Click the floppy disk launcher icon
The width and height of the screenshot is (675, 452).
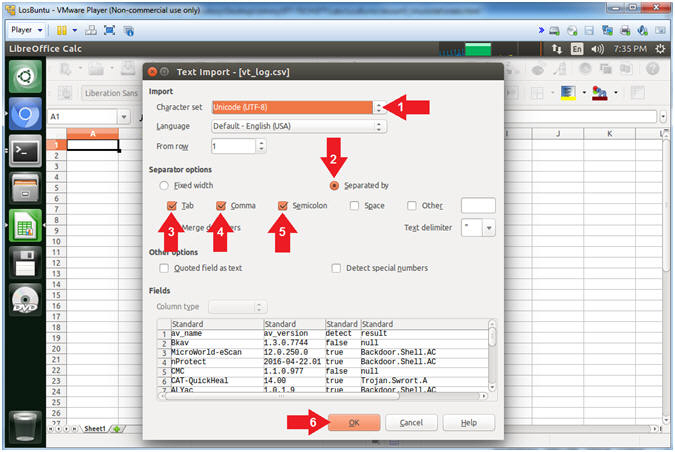pos(25,263)
